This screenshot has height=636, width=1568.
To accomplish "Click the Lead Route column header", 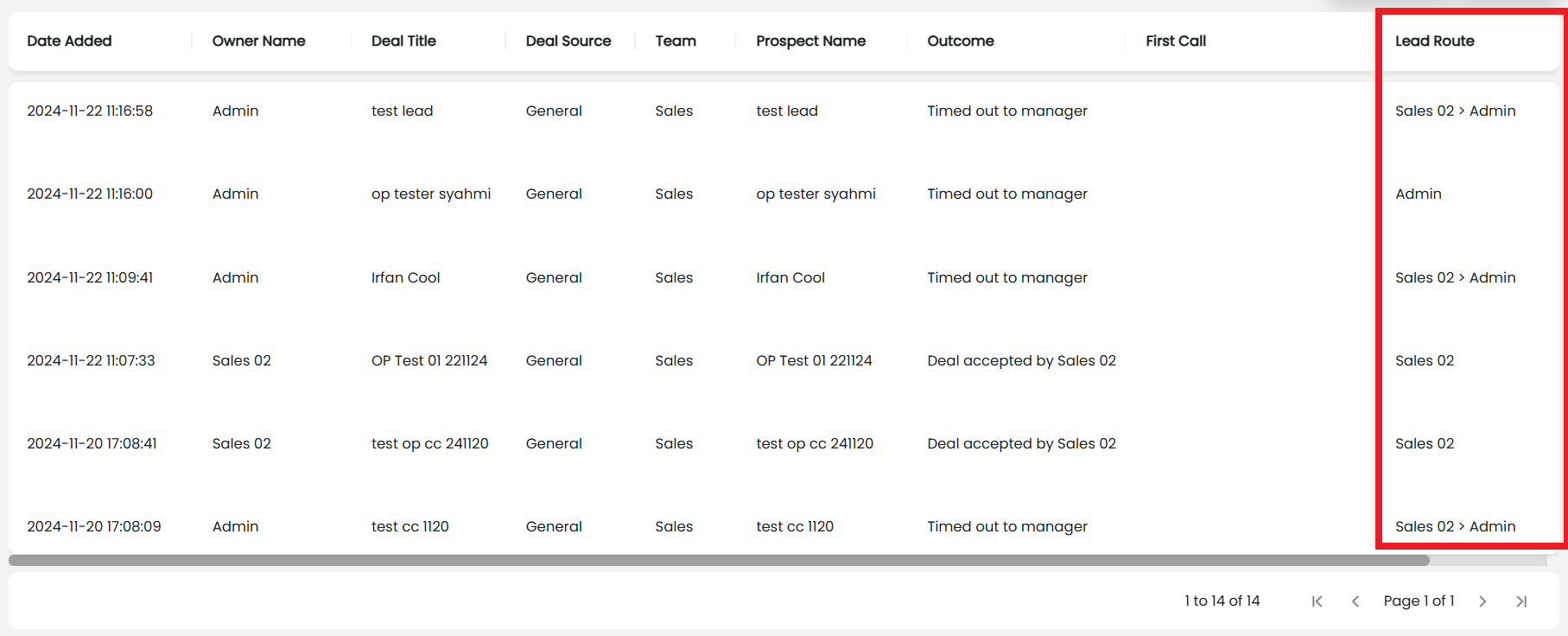I will (x=1434, y=41).
